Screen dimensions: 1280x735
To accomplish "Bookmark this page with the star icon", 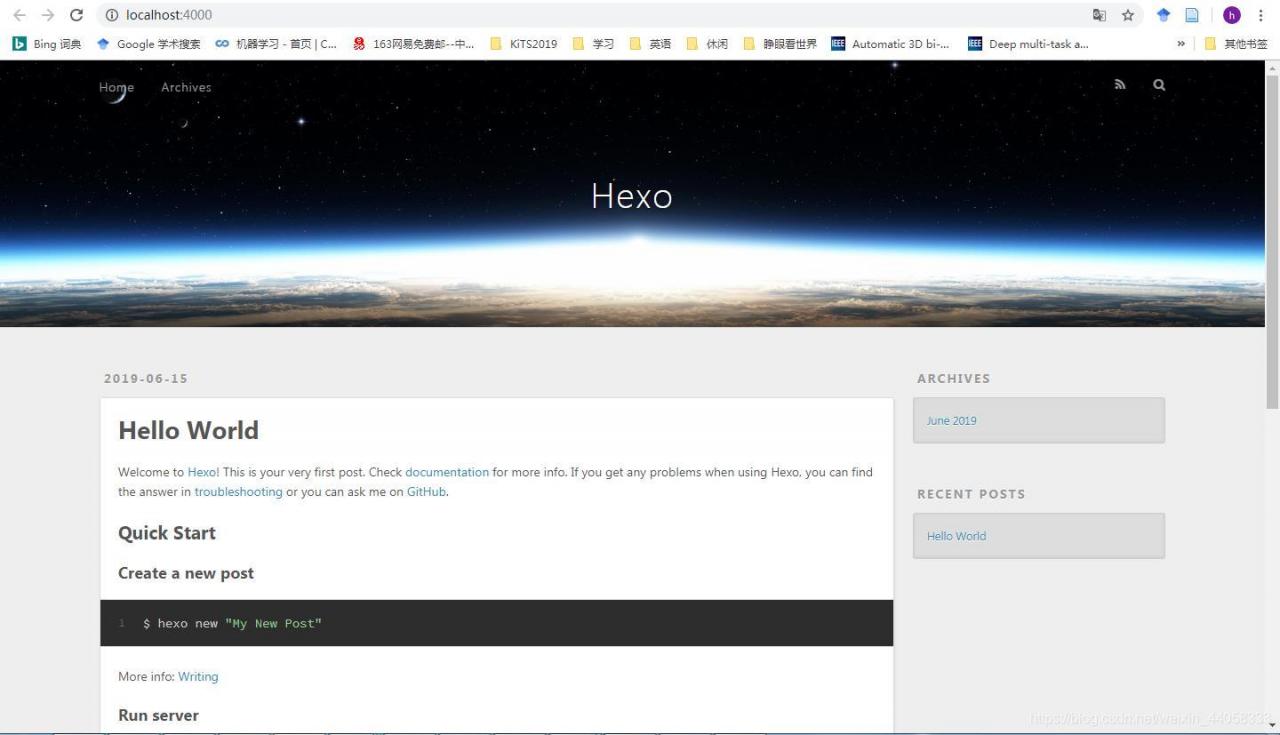I will [x=1127, y=15].
